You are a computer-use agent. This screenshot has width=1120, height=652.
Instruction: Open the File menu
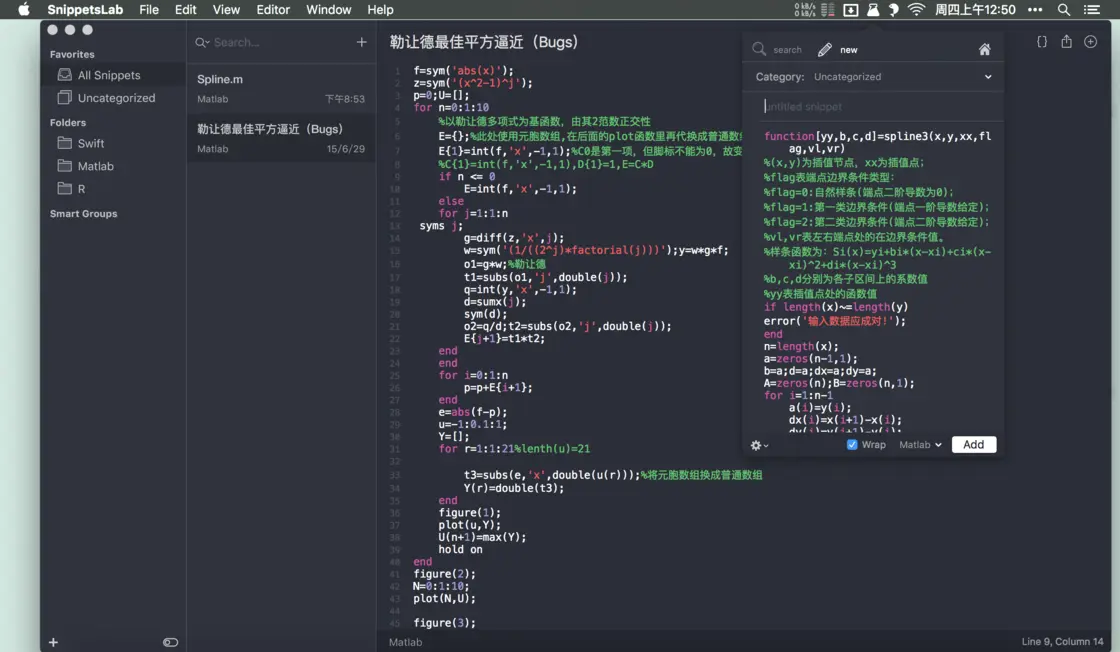[x=149, y=9]
